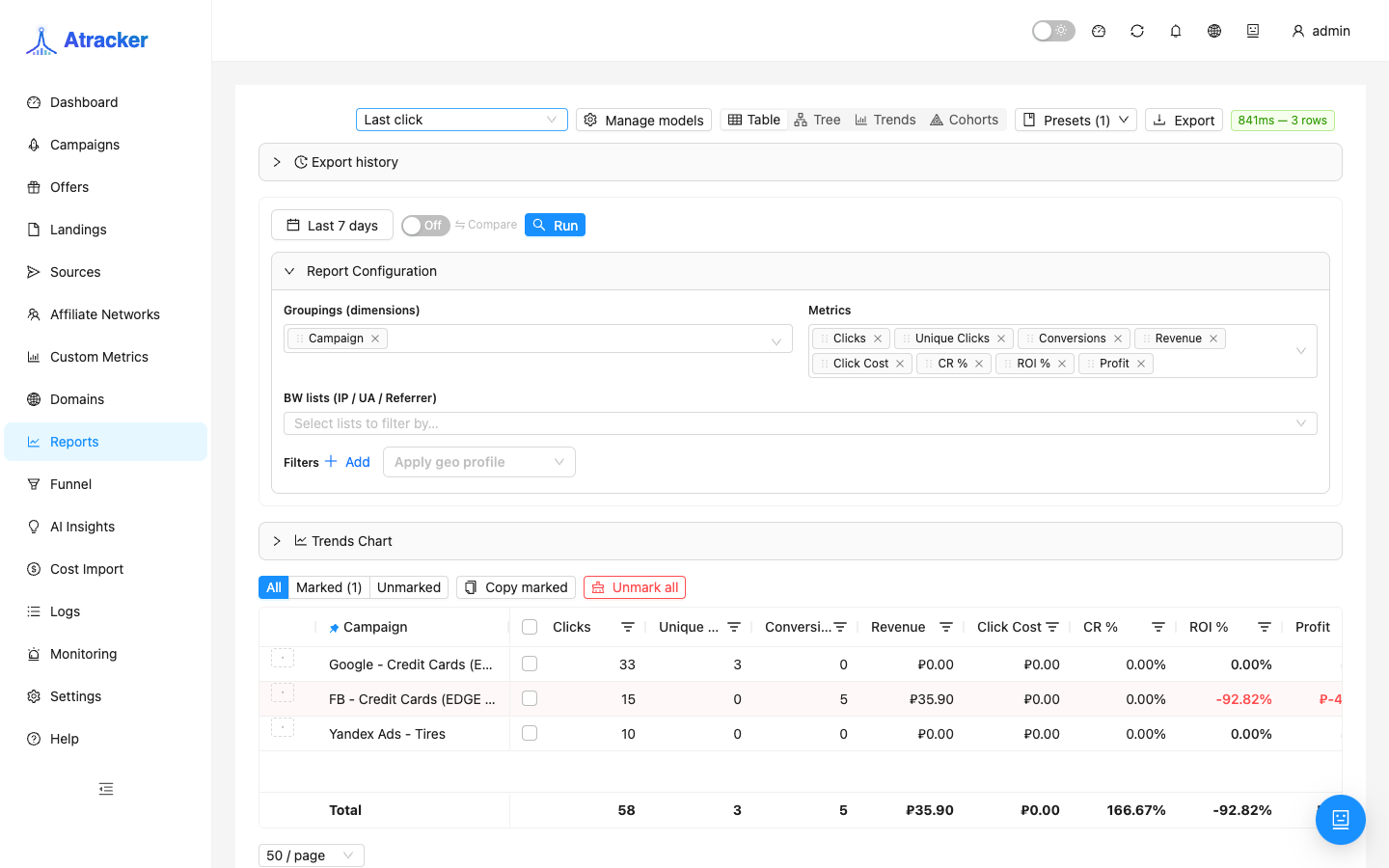1389x868 pixels.
Task: Click pin icon beside Campaign header
Action: [334, 628]
